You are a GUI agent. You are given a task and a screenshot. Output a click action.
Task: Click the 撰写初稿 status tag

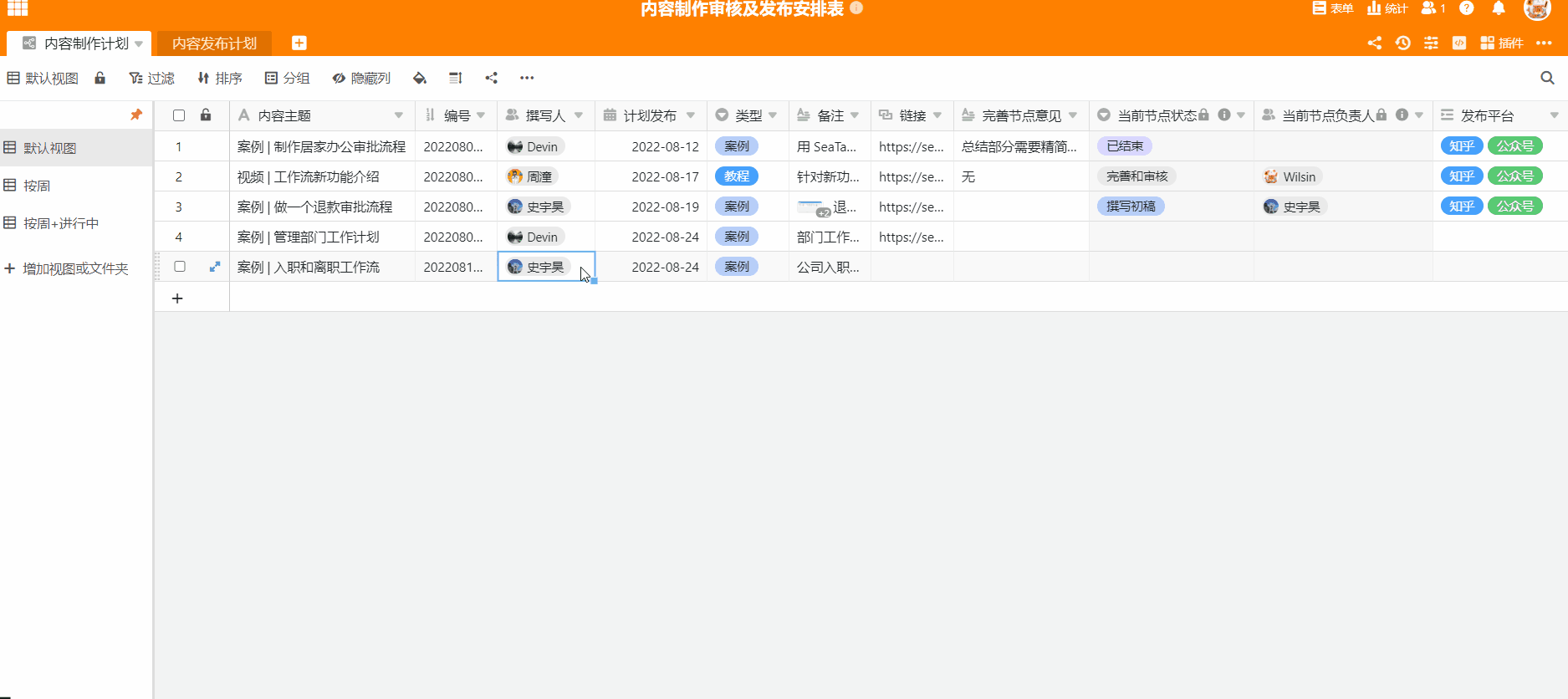[1131, 207]
